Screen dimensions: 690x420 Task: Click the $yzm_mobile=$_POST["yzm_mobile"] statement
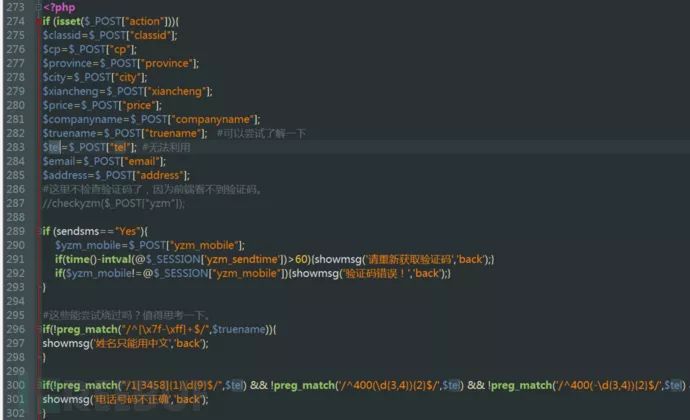[150, 245]
